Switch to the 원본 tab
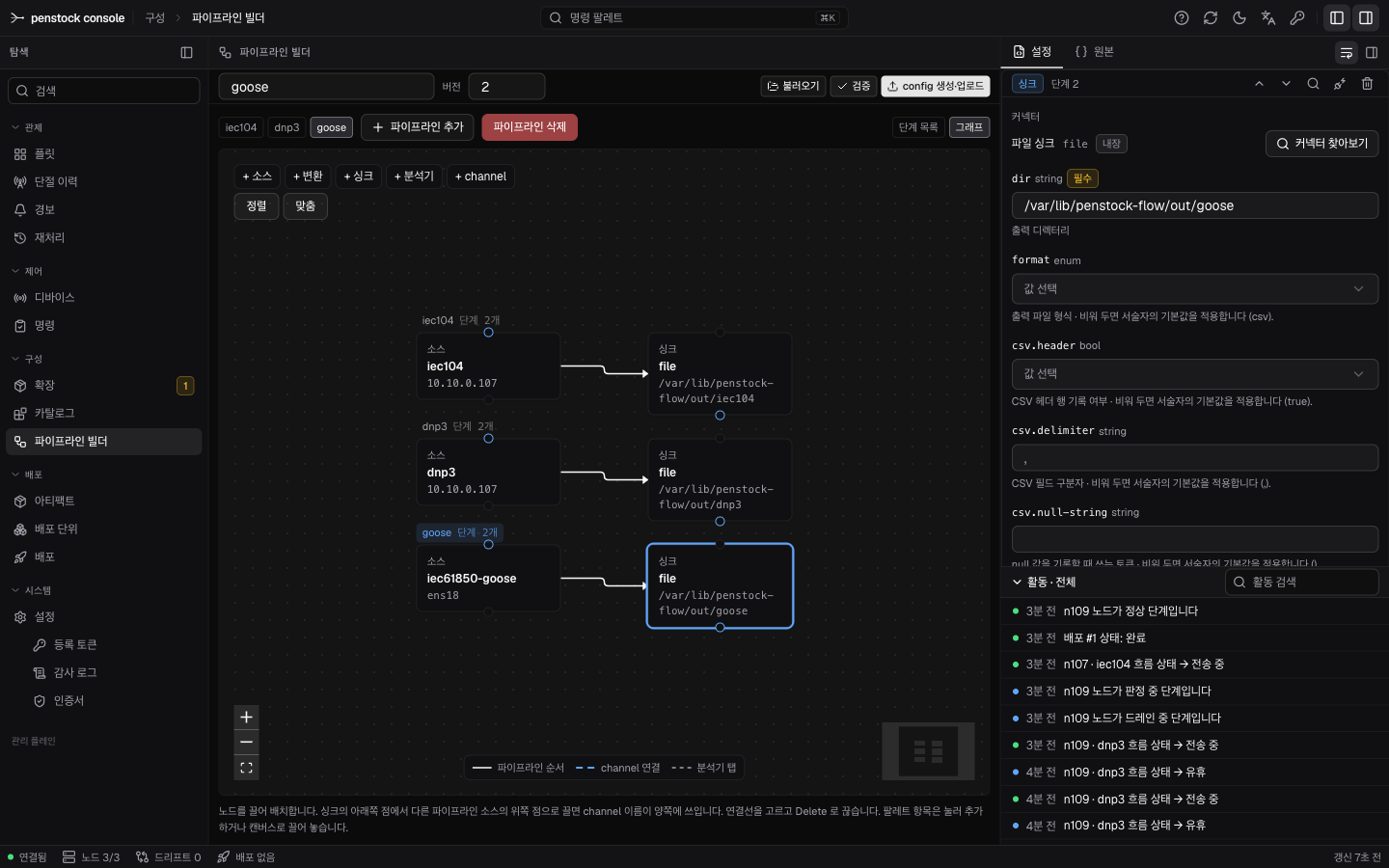Screen dimensions: 1389x868 pos(1095,52)
